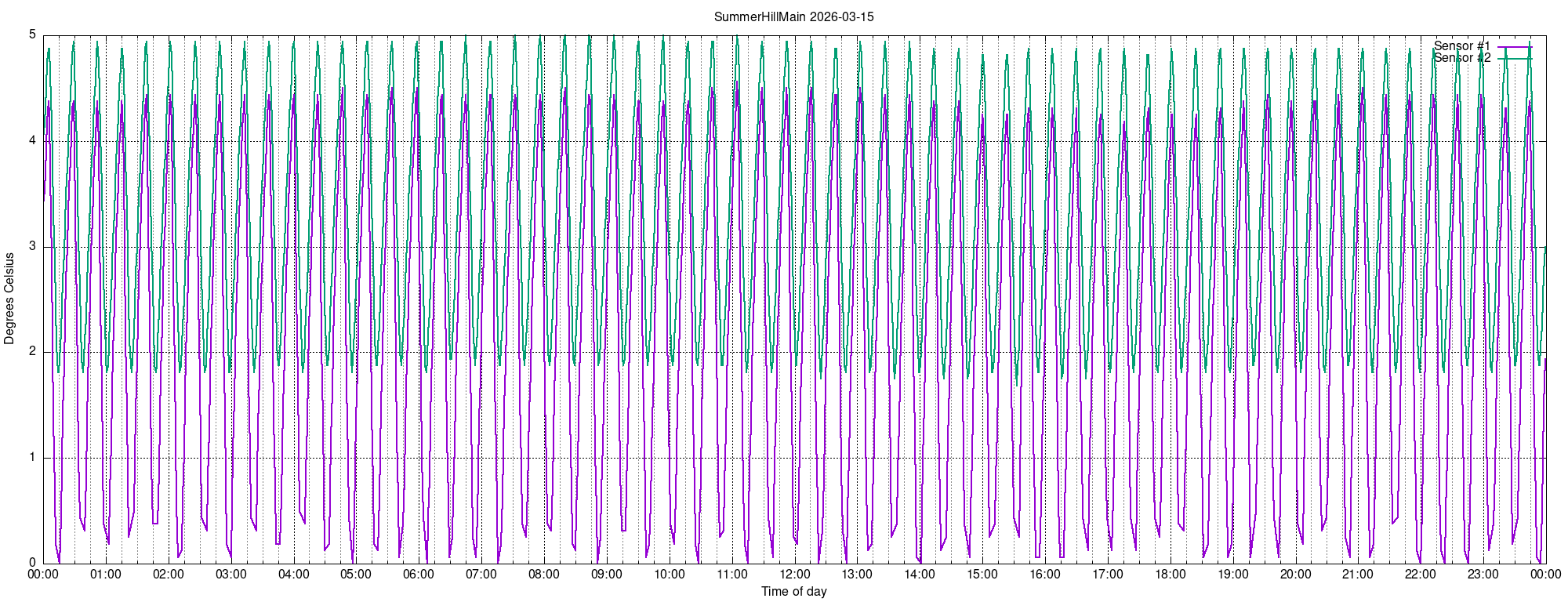Click the 23:00 time tick label
This screenshot has height=602, width=1568.
[1483, 575]
